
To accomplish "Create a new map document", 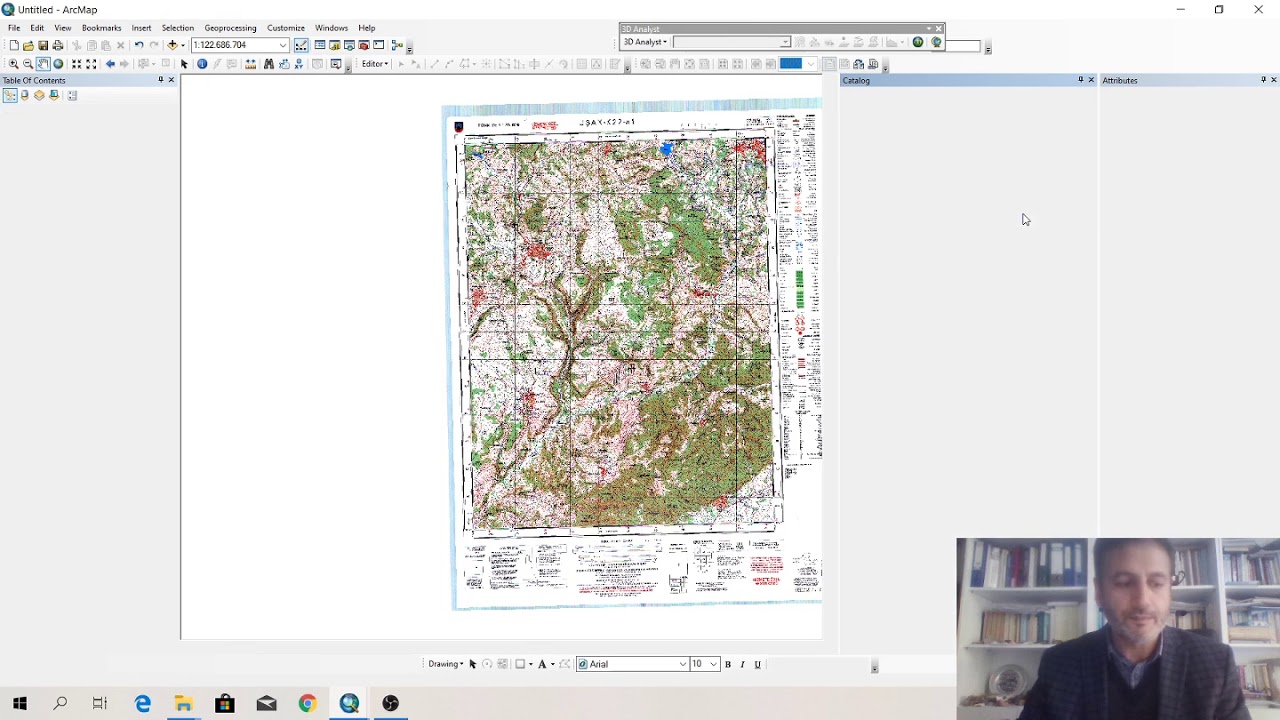I will pyautogui.click(x=14, y=45).
